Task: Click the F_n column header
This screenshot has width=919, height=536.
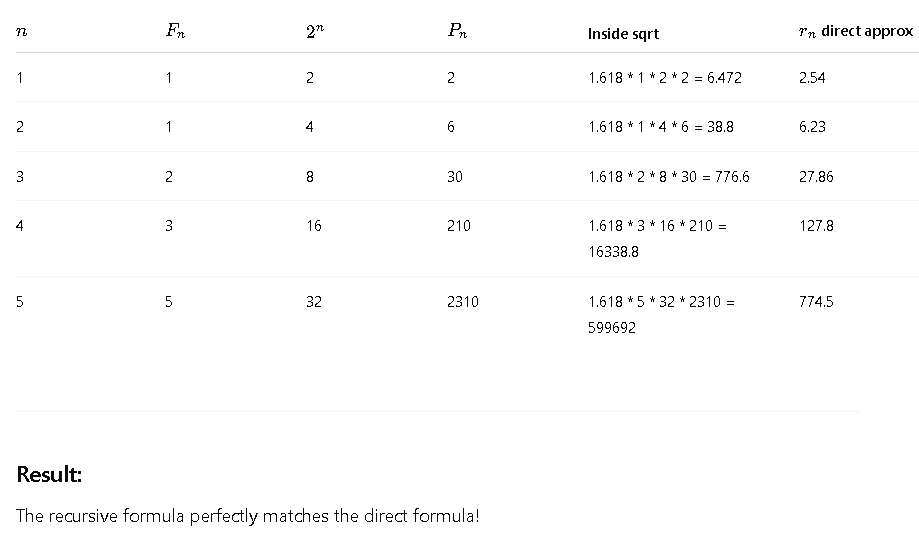Action: pyautogui.click(x=175, y=30)
